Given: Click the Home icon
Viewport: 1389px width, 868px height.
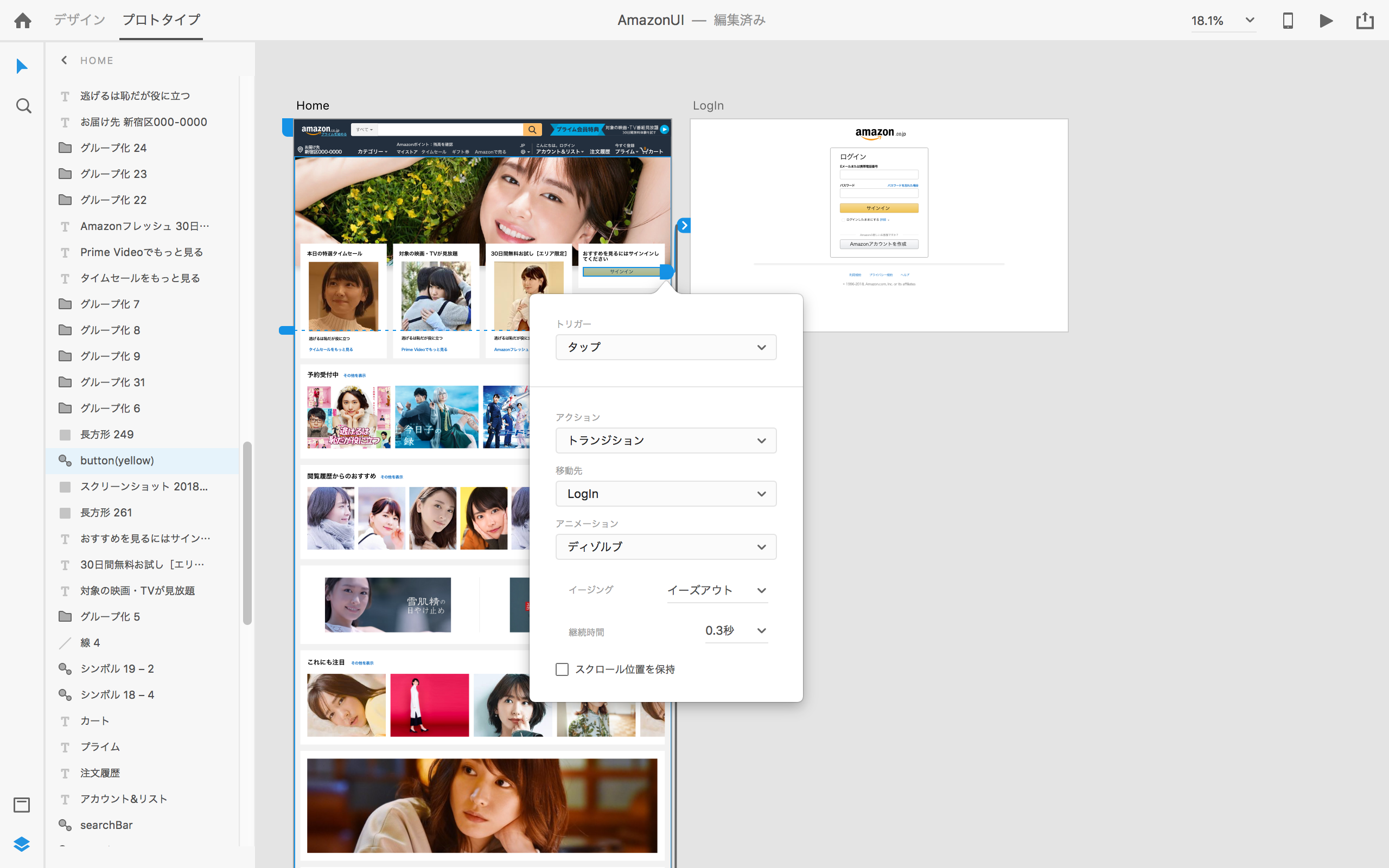Looking at the screenshot, I should tap(23, 21).
